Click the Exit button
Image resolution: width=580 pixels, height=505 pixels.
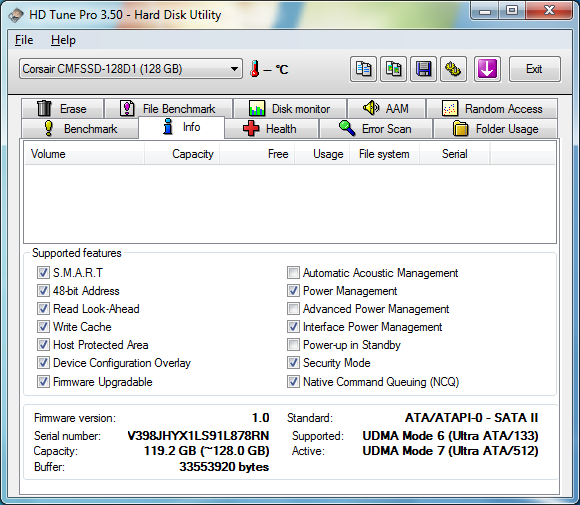tap(535, 69)
